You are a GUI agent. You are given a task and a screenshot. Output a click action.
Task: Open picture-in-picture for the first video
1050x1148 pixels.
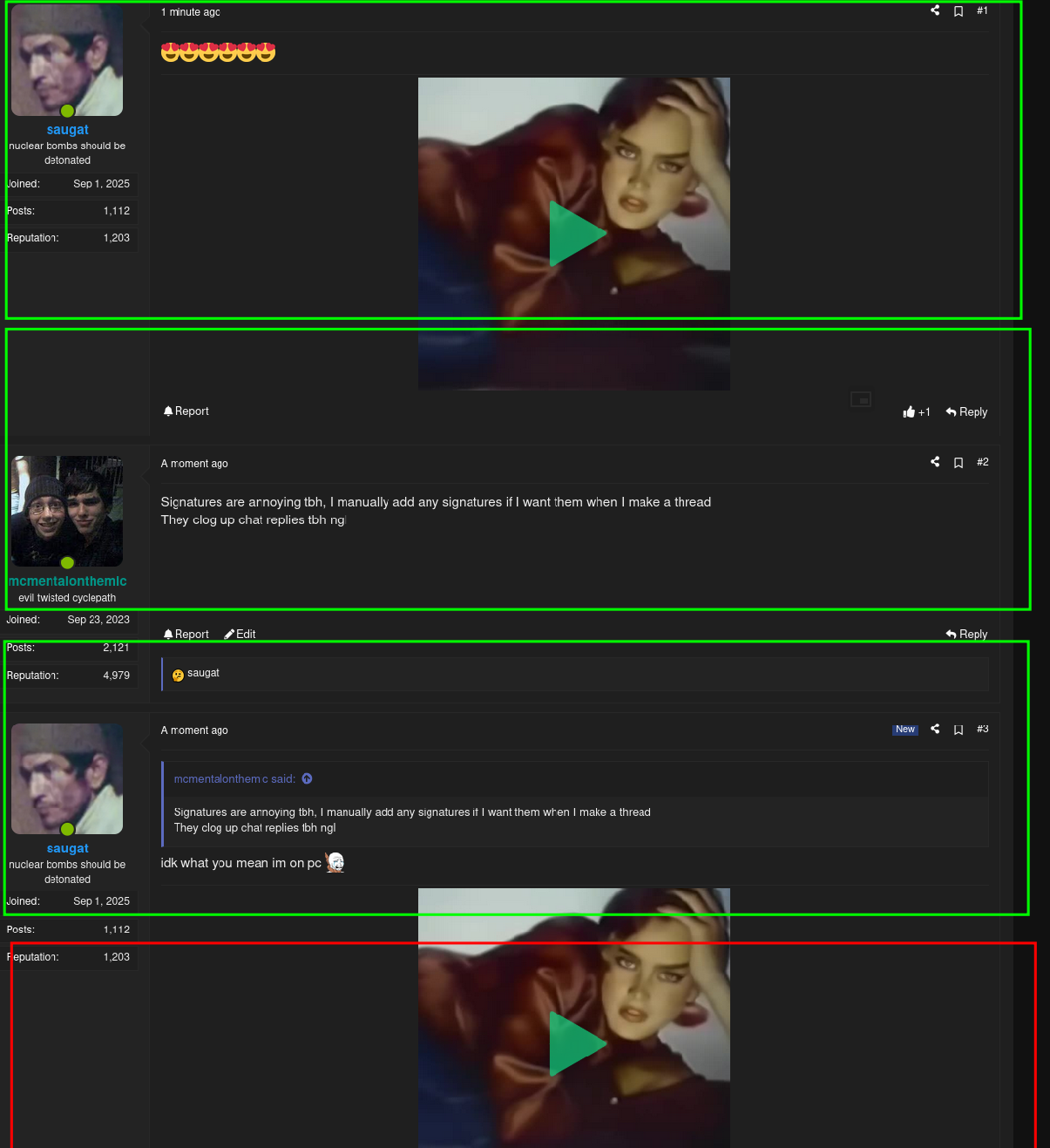coord(860,398)
